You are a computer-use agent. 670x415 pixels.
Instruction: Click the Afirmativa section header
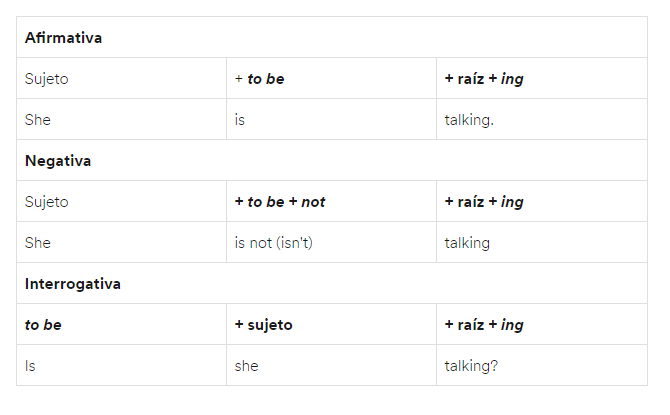(63, 38)
